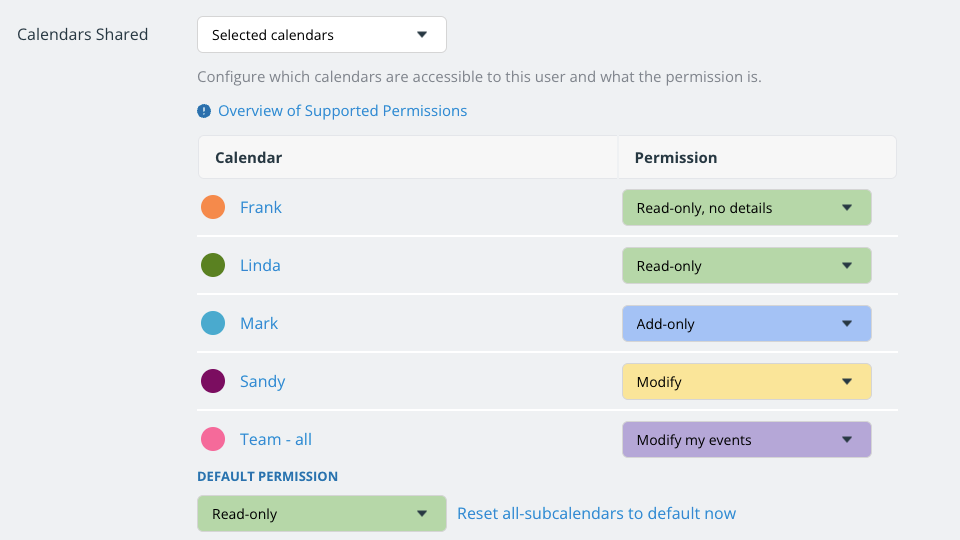Open the Frank calendar link
The image size is (960, 540).
[x=261, y=207]
